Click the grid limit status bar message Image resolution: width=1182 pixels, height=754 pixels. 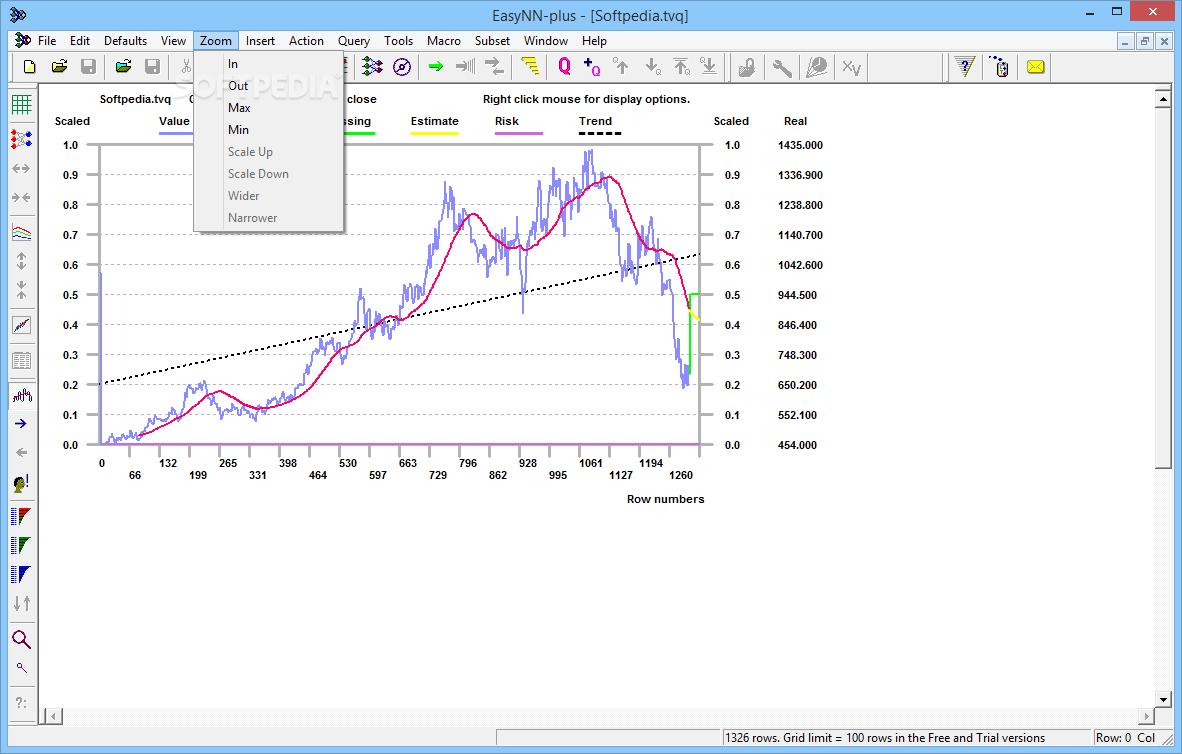click(885, 738)
